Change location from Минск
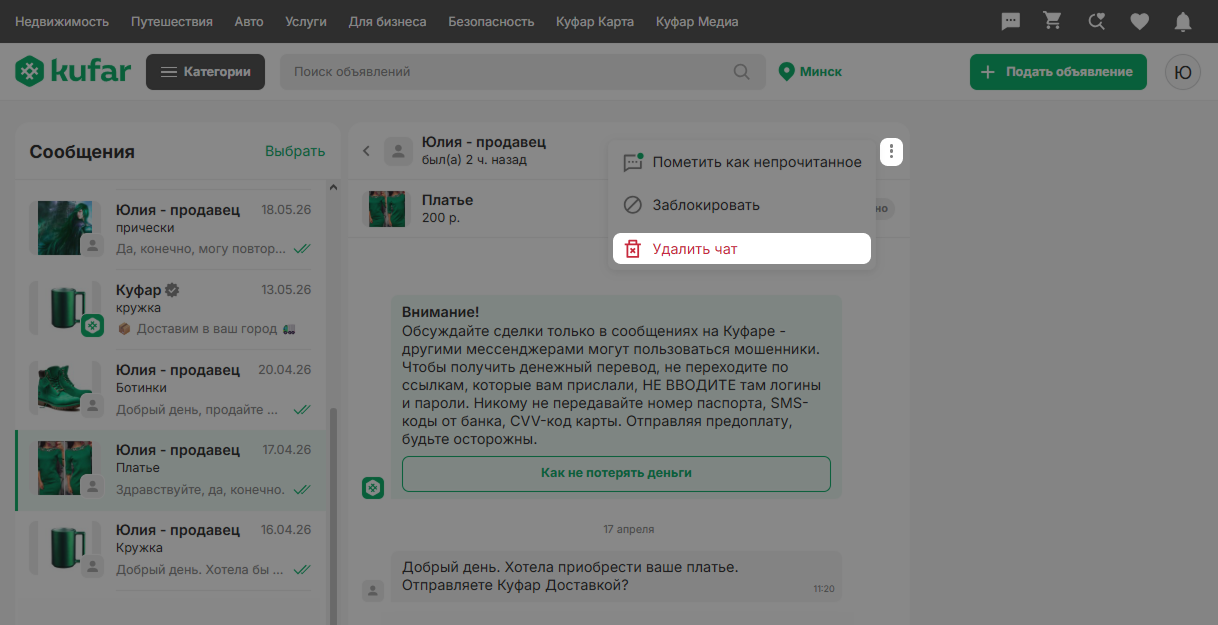 (x=810, y=72)
